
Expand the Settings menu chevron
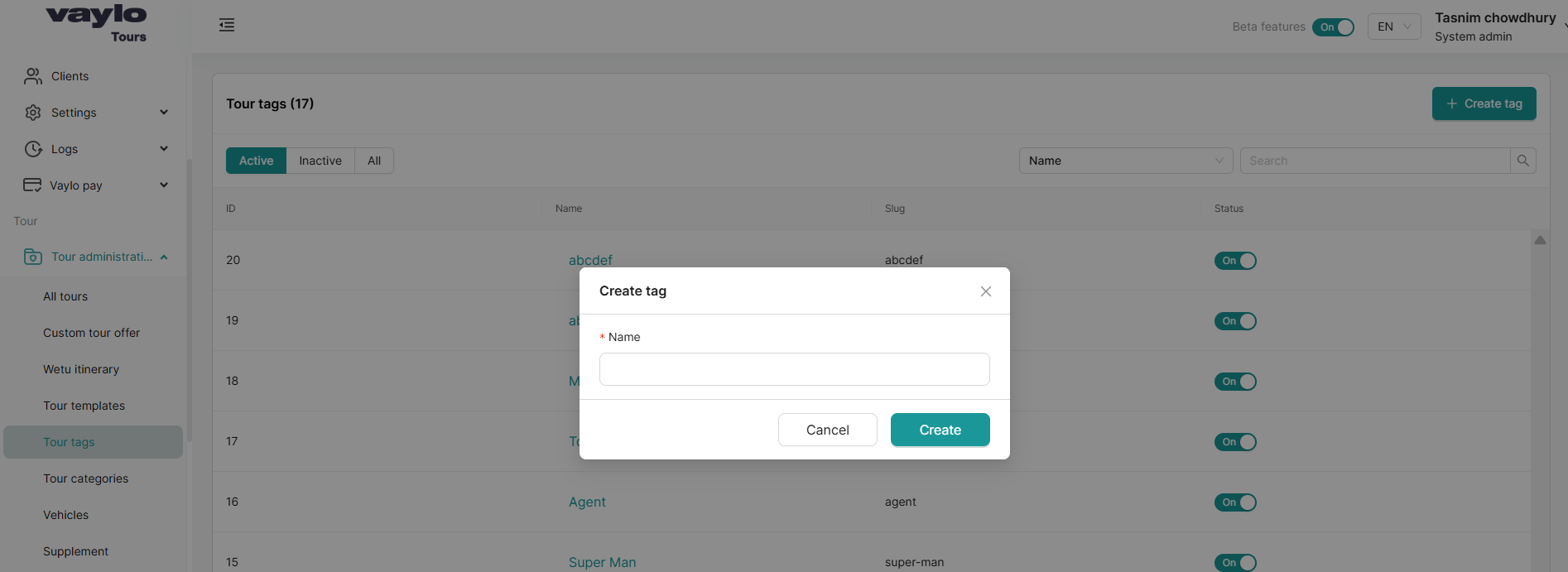164,113
